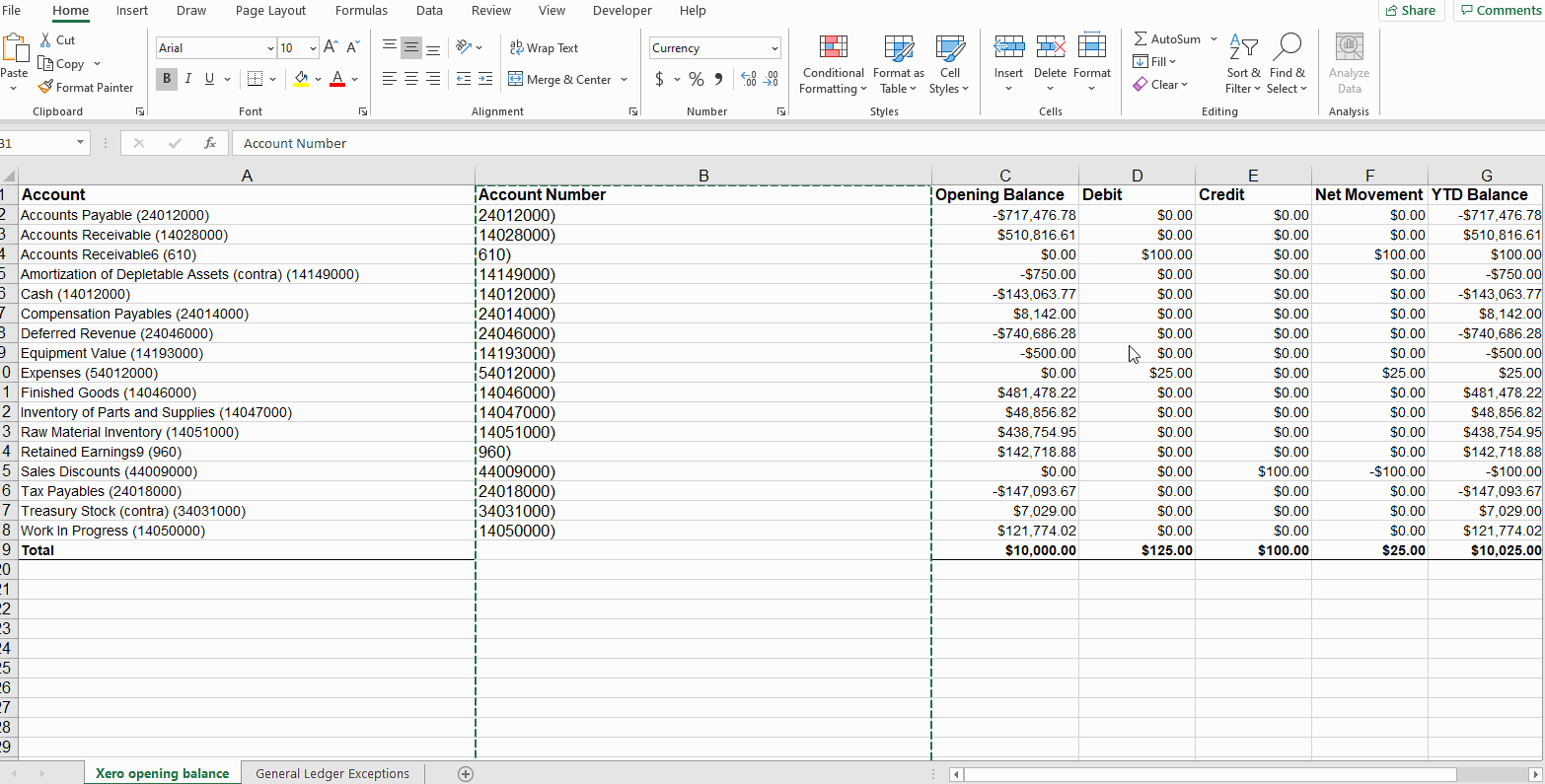The width and height of the screenshot is (1545, 784).
Task: Increase font size with the larger A
Action: [331, 47]
